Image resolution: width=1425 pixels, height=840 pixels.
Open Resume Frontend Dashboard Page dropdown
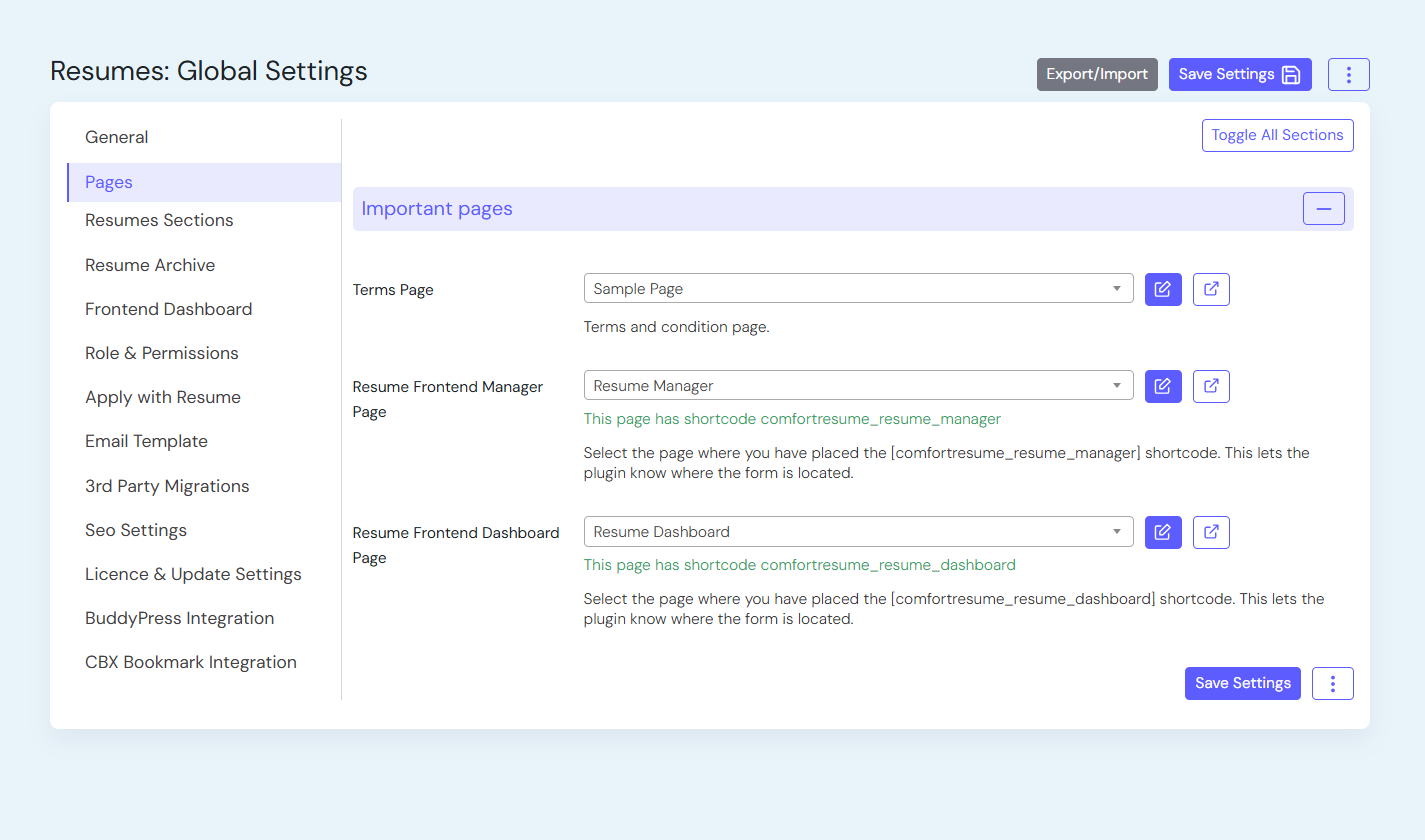[858, 532]
